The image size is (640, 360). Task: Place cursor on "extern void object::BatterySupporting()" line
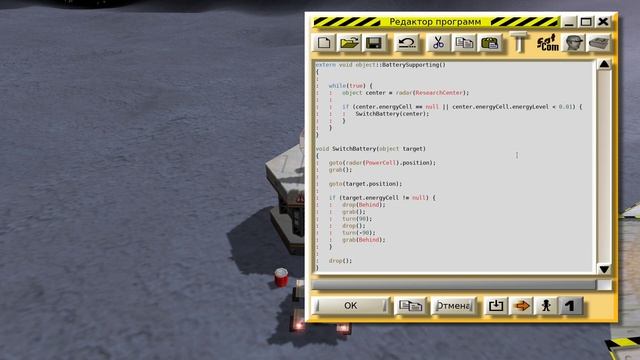(380, 65)
